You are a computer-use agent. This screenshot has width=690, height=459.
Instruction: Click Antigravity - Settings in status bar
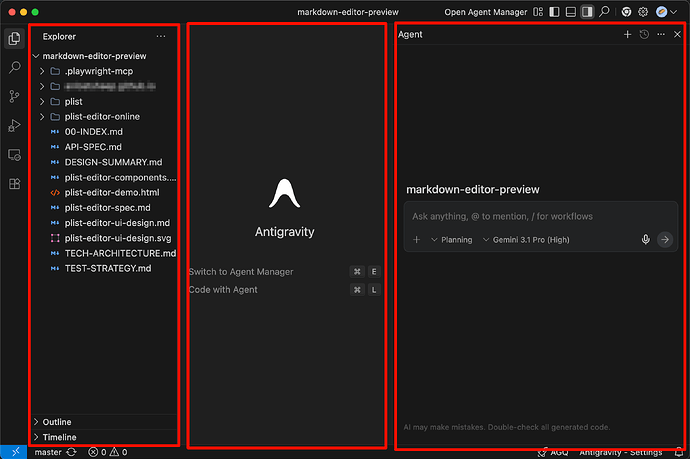coord(620,452)
